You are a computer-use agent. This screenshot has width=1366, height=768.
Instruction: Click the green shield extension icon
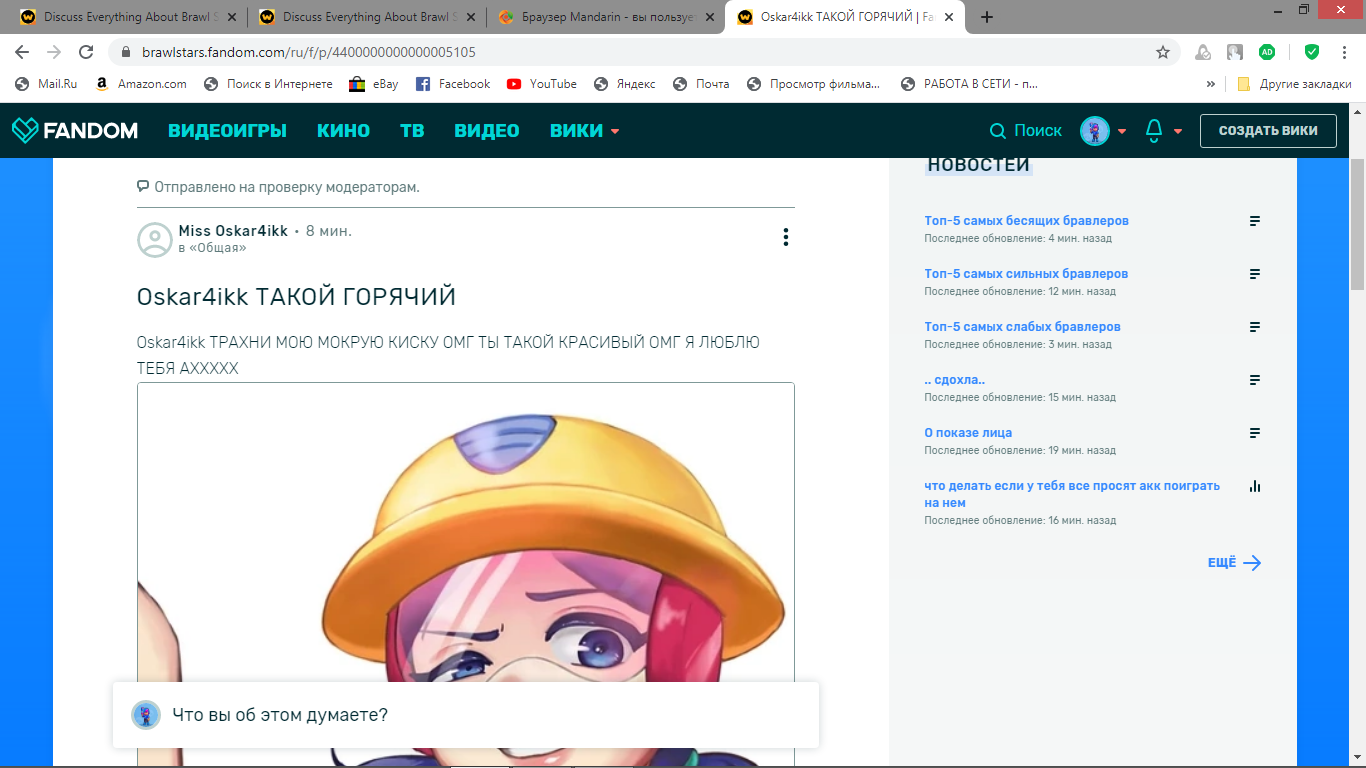point(1312,52)
